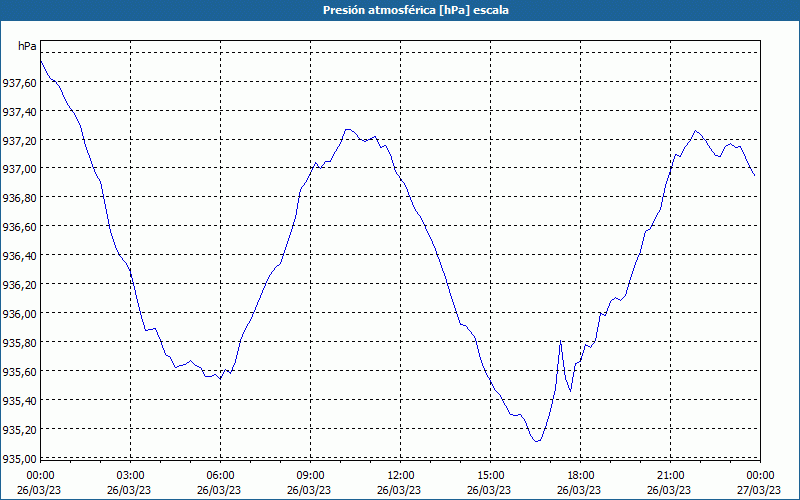The height and width of the screenshot is (500, 800).
Task: Click the 935,80 y-axis label
Action: [19, 343]
